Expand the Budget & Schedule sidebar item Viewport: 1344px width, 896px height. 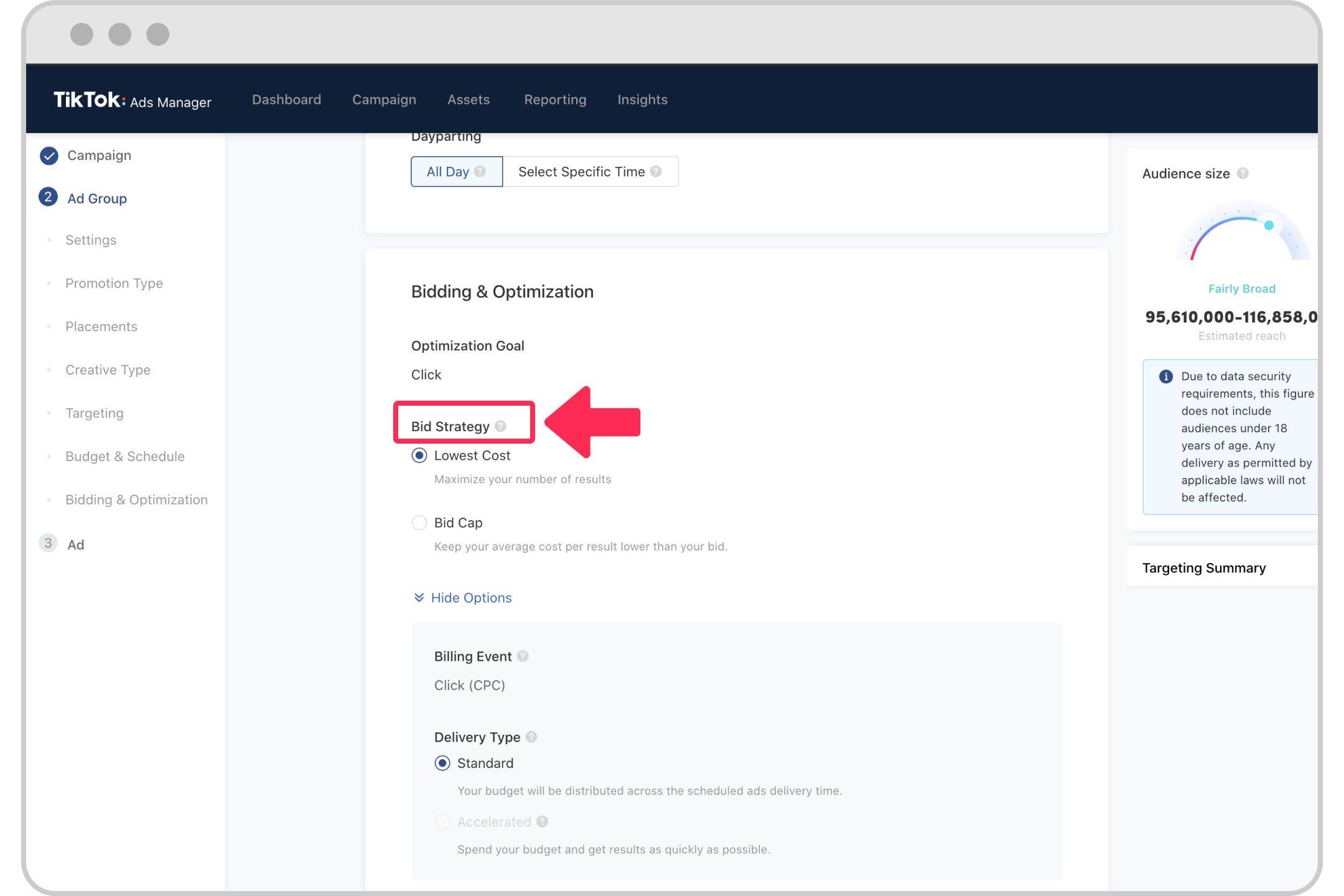(x=125, y=456)
